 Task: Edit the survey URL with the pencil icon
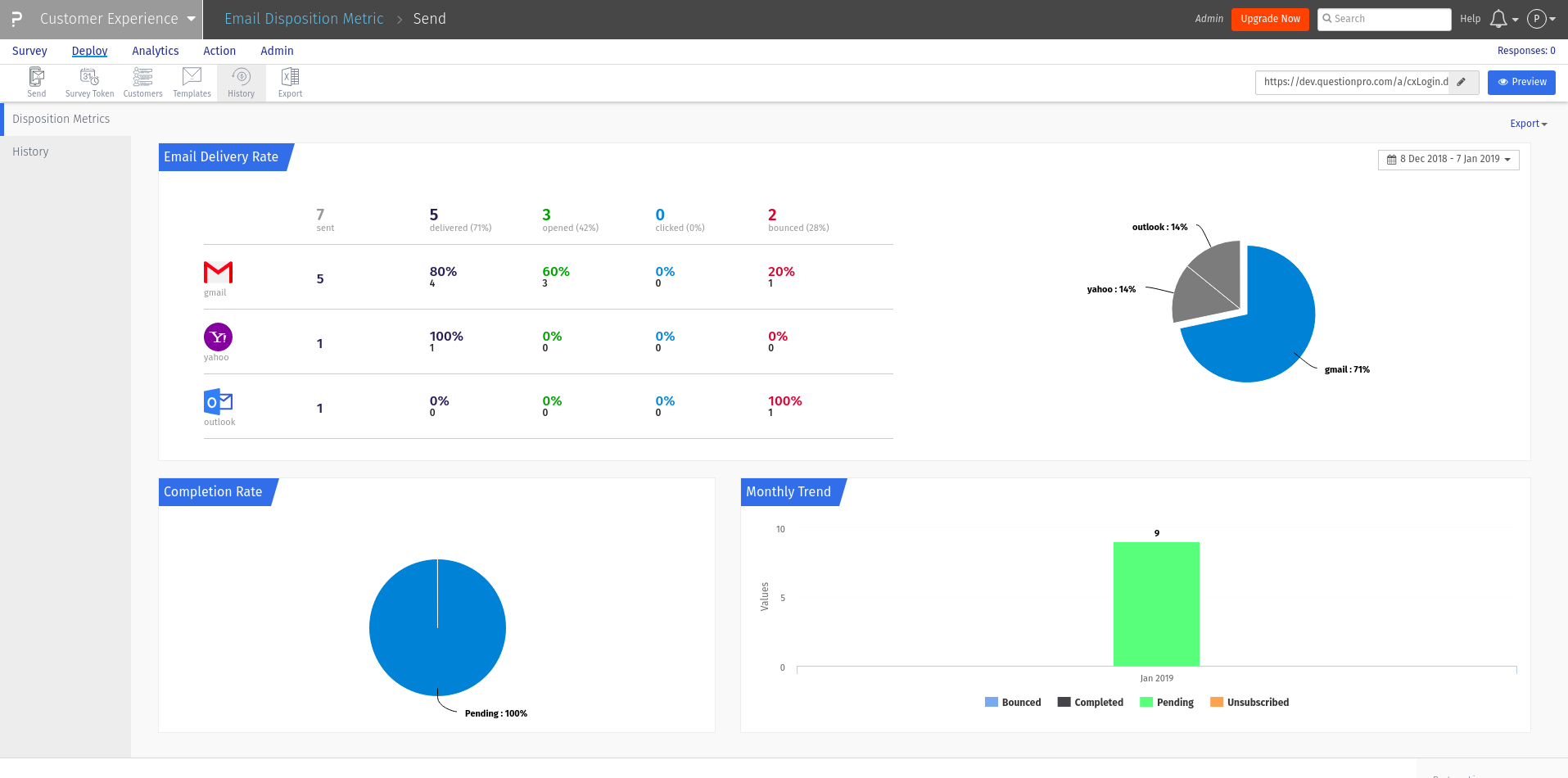click(x=1464, y=82)
